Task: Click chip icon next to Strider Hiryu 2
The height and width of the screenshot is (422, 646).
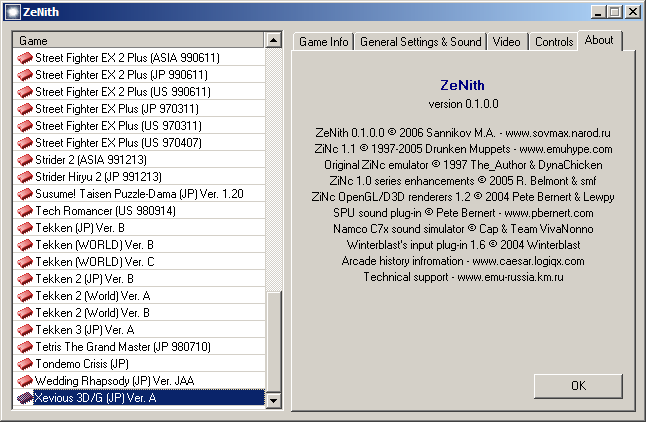Action: click(25, 177)
